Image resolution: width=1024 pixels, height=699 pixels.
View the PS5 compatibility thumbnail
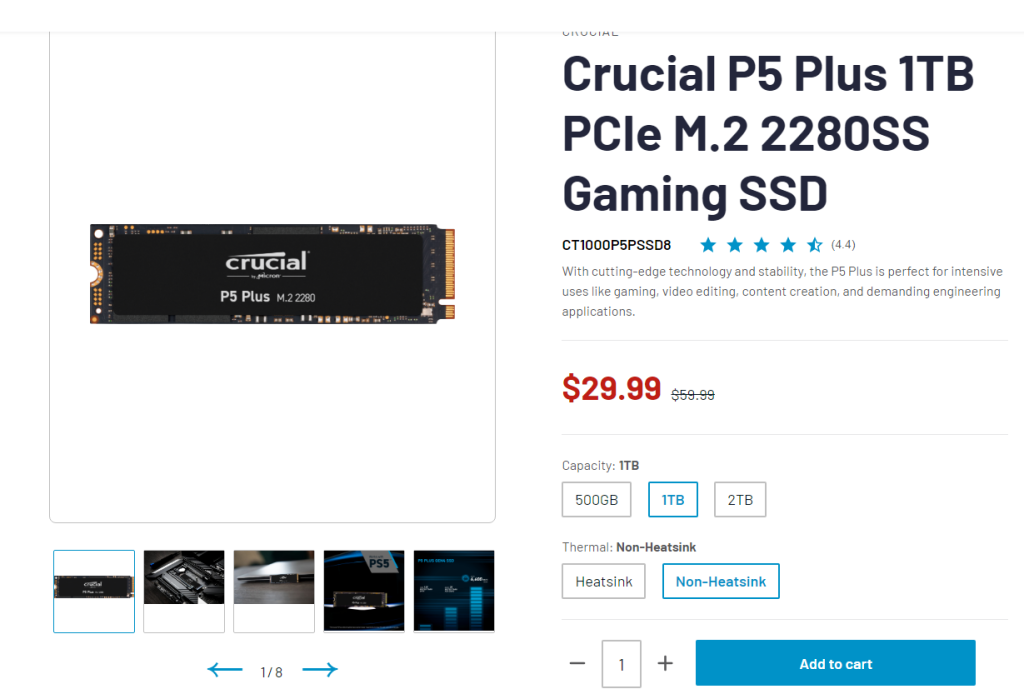click(364, 591)
